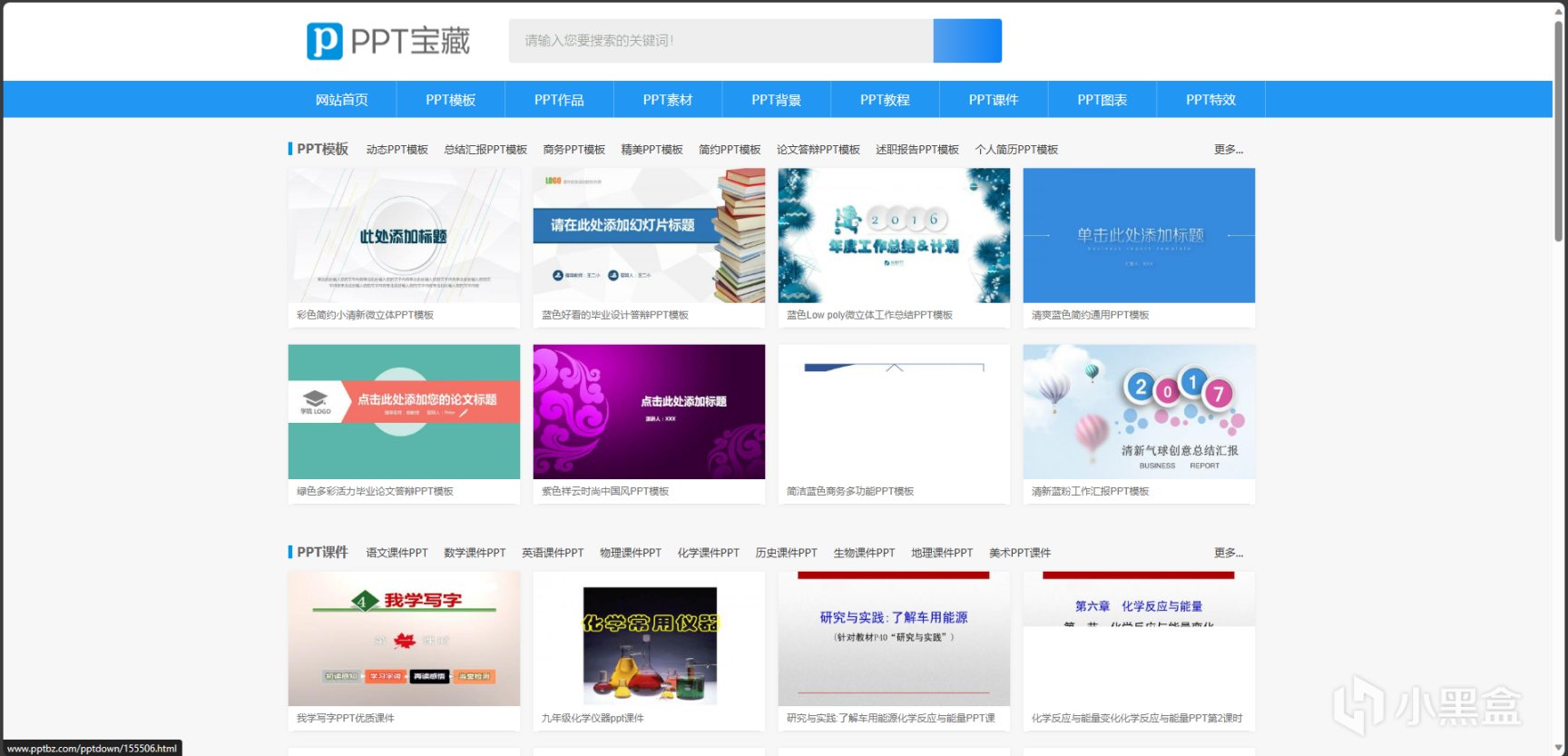This screenshot has height=756, width=1568.
Task: Click the 九年级化学仪器ppt课件 title
Action: click(x=593, y=718)
